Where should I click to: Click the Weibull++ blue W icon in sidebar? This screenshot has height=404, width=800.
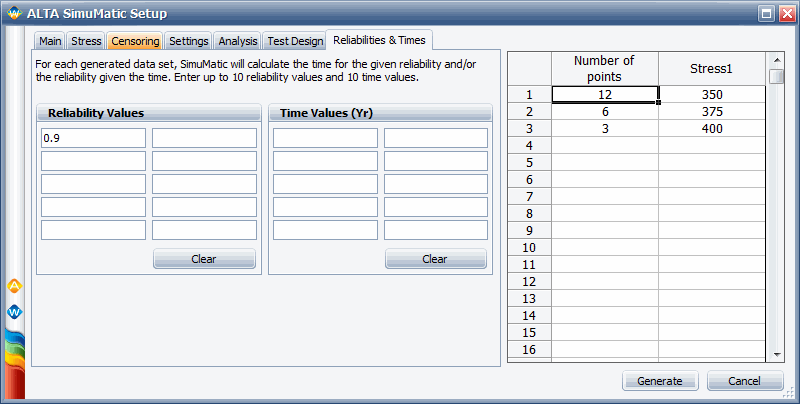tap(14, 312)
